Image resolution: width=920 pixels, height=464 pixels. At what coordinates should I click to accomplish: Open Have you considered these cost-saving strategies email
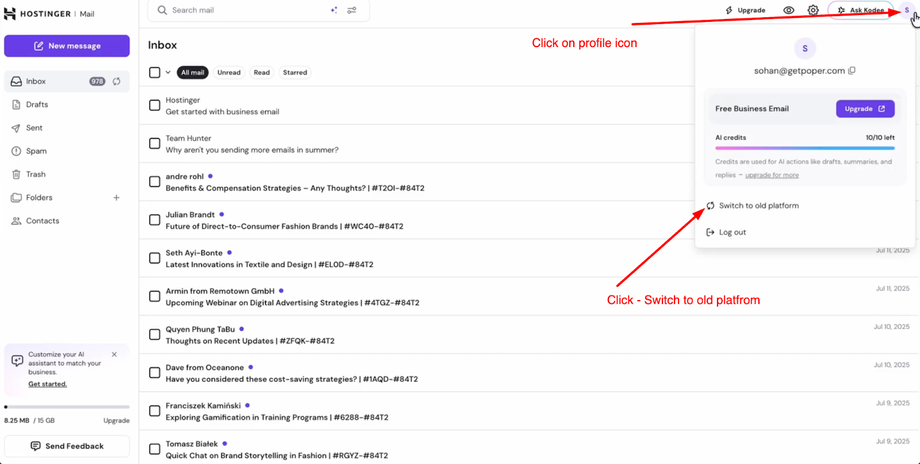point(292,379)
